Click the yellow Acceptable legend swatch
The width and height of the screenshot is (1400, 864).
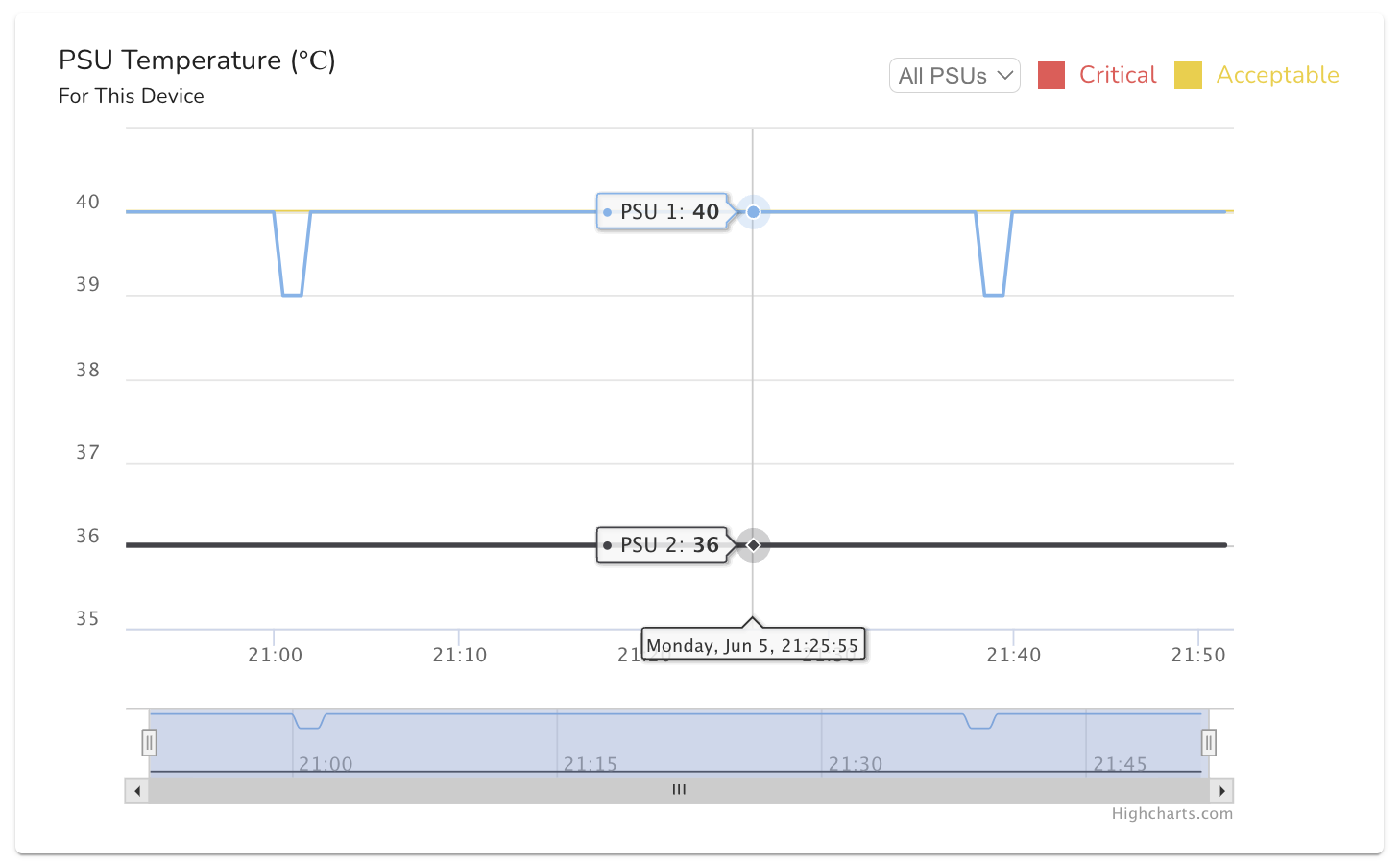tap(1188, 75)
